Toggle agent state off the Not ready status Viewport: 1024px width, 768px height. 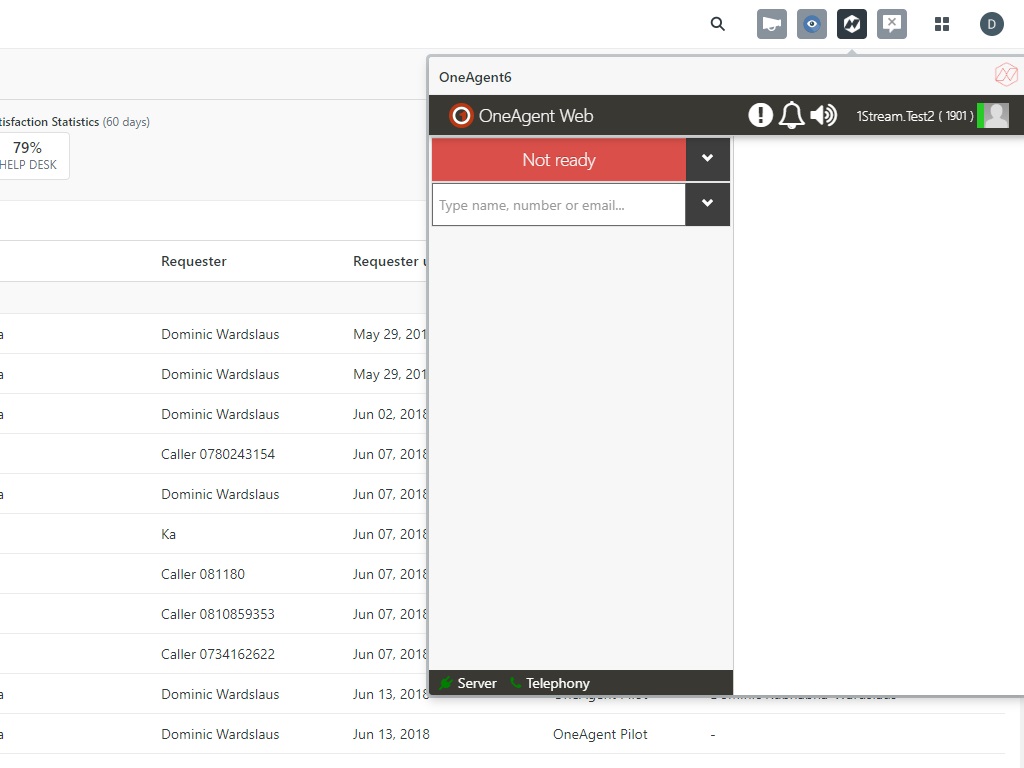[x=558, y=159]
